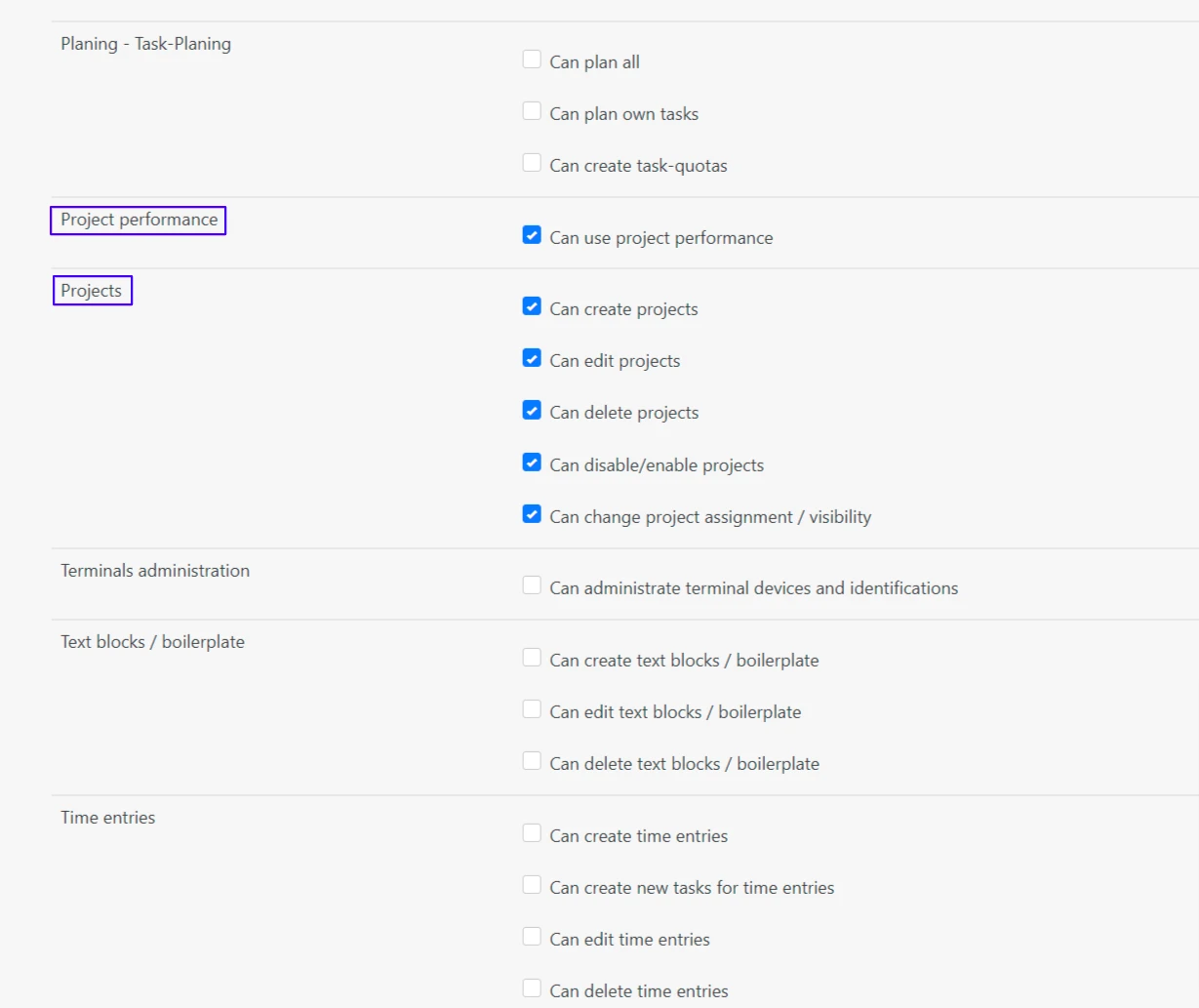Disable Can create projects permission
The width and height of the screenshot is (1199, 1008).
532,306
